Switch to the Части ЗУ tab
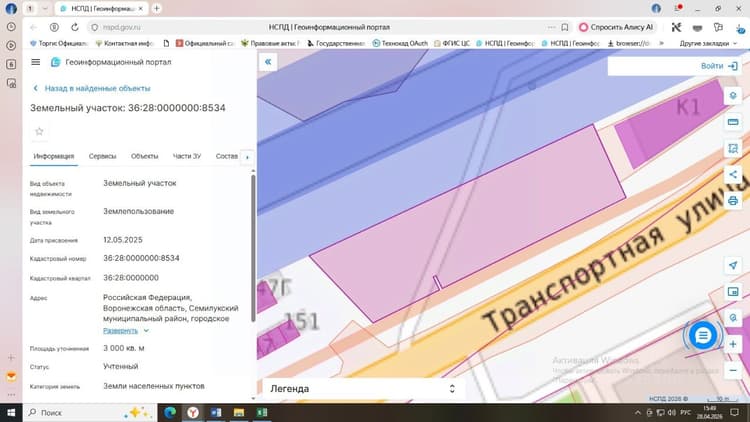This screenshot has height=422, width=750. (x=187, y=156)
